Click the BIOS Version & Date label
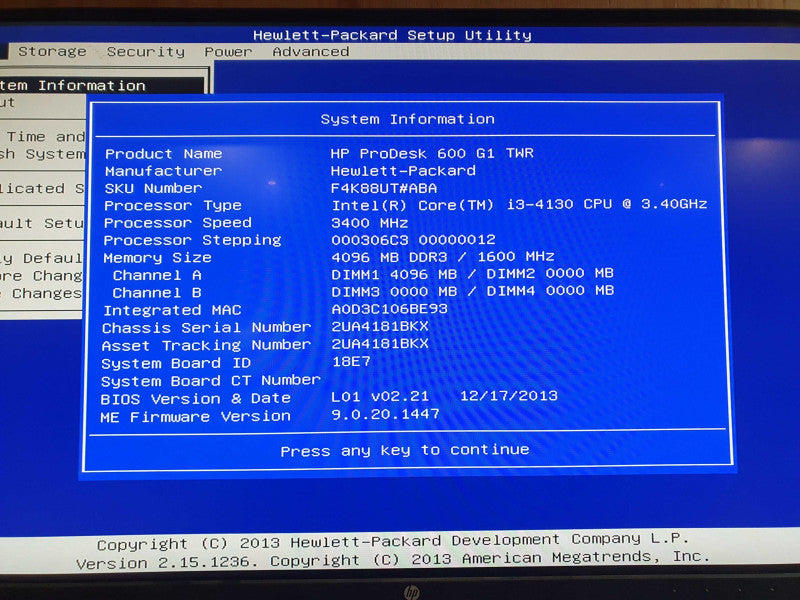 195,398
